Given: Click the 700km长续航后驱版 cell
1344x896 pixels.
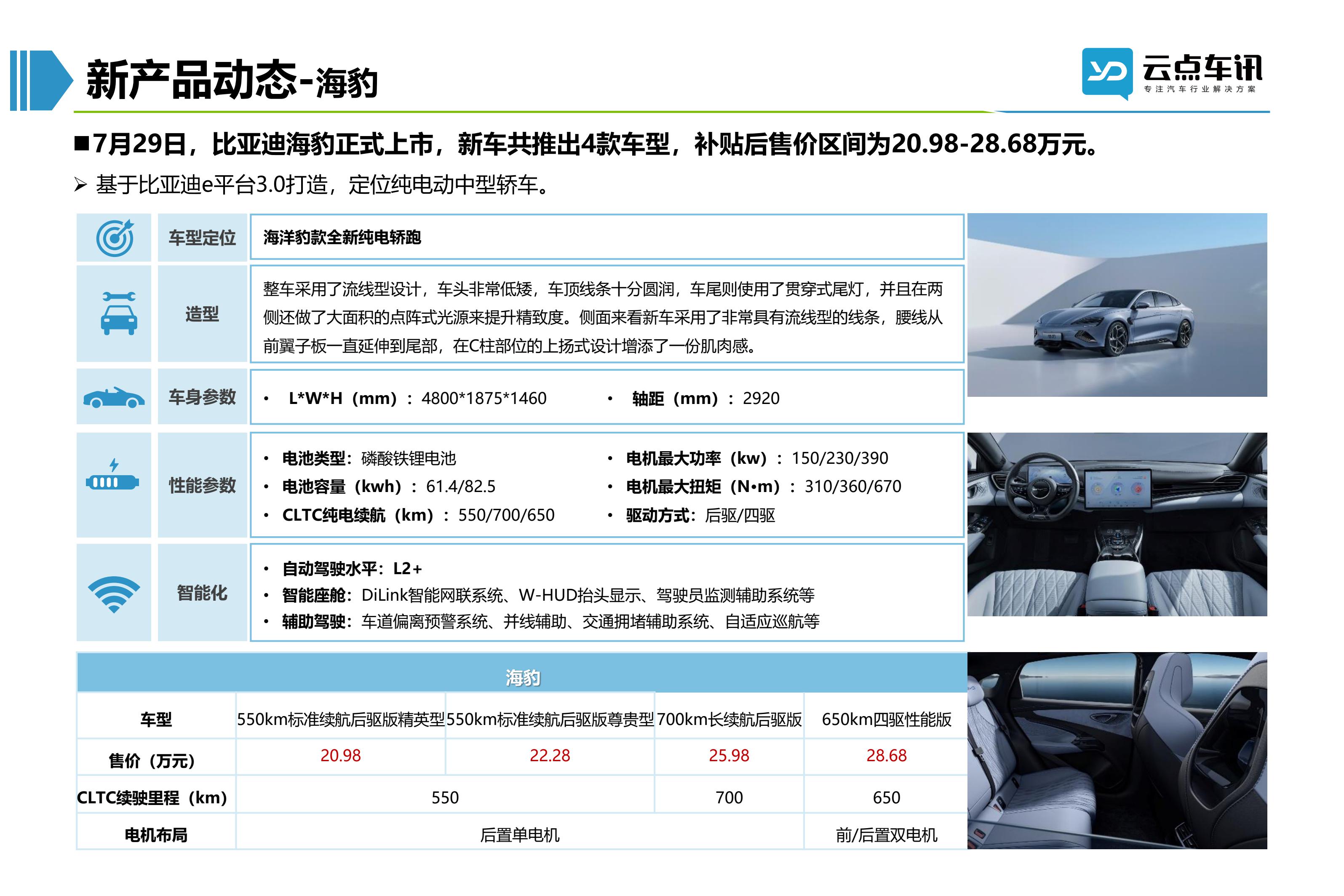Looking at the screenshot, I should pyautogui.click(x=729, y=716).
